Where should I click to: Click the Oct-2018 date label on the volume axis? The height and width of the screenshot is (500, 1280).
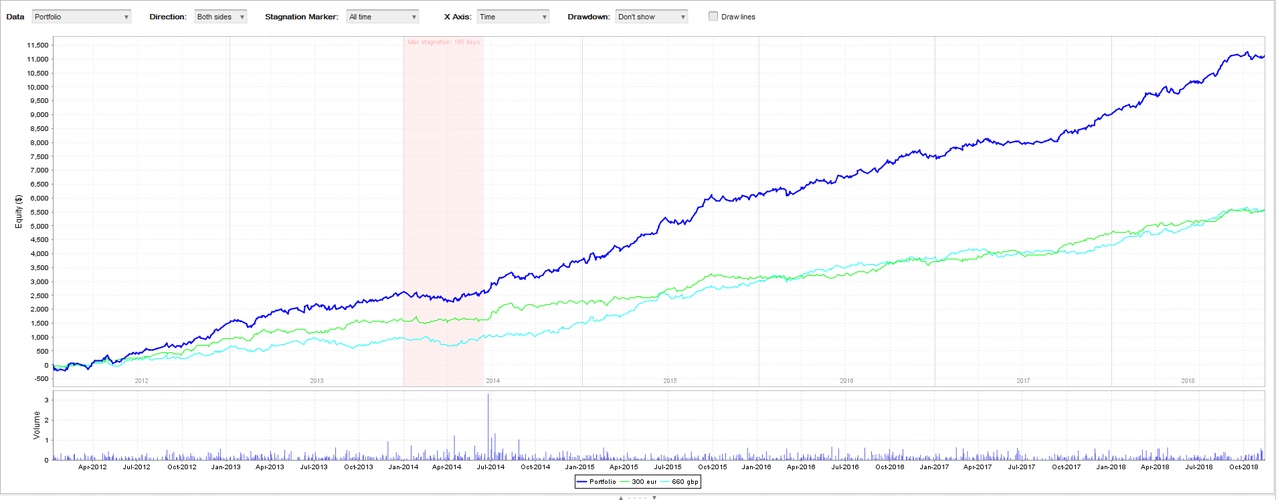coord(1242,466)
